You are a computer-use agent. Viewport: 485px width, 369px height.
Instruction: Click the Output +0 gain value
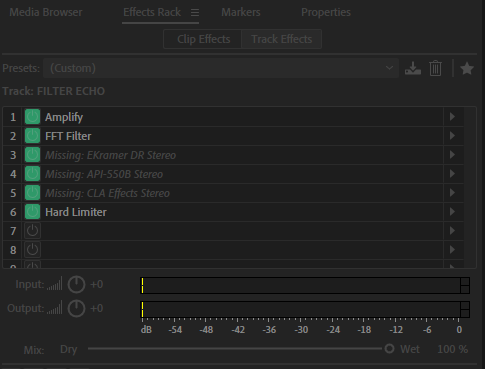97,308
